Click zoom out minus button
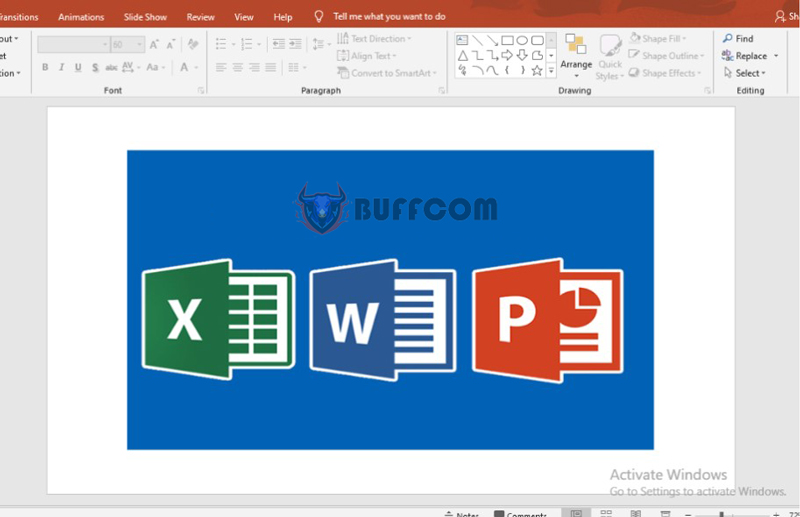 [x=688, y=514]
